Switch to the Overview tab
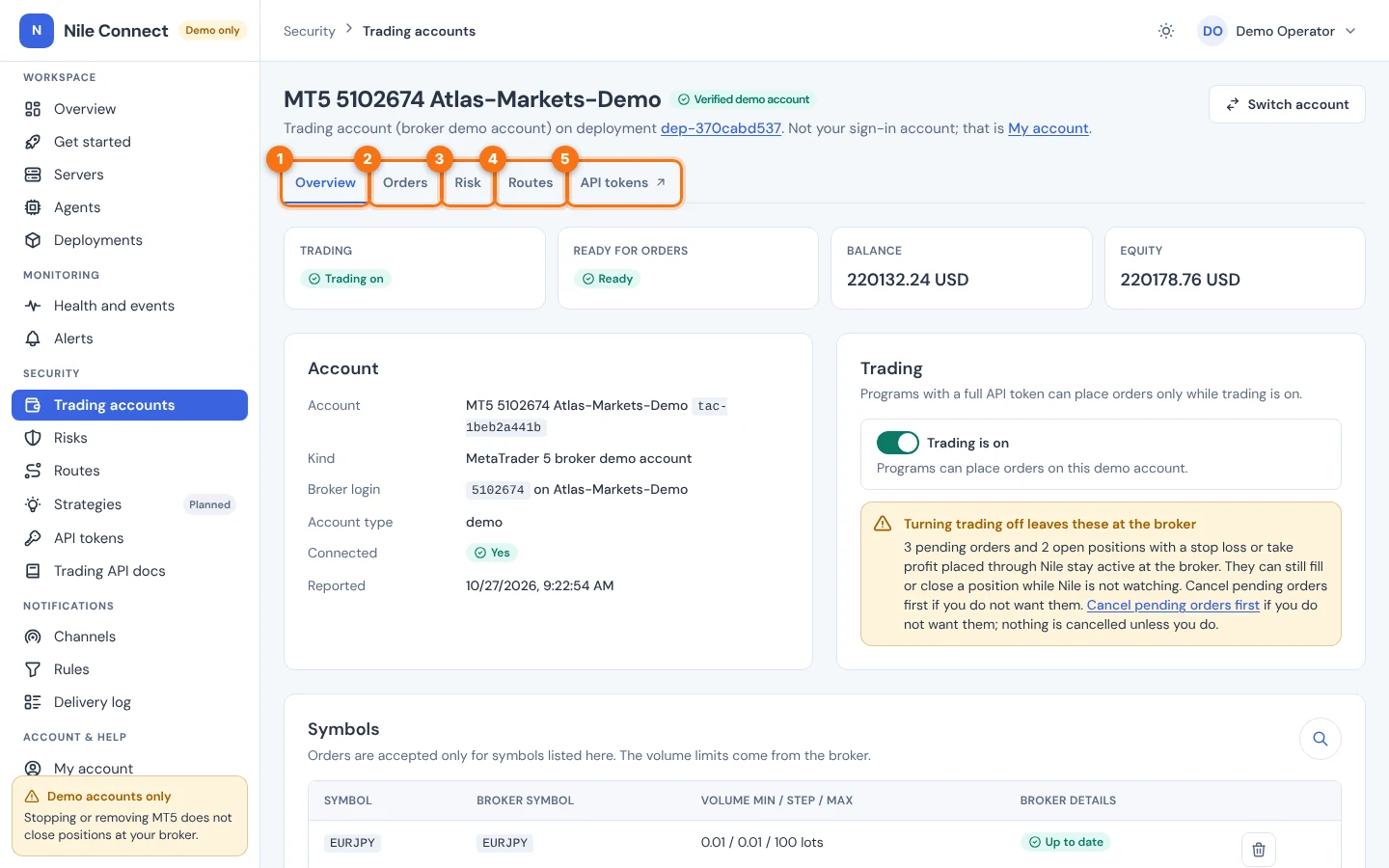The height and width of the screenshot is (868, 1389). click(x=325, y=182)
